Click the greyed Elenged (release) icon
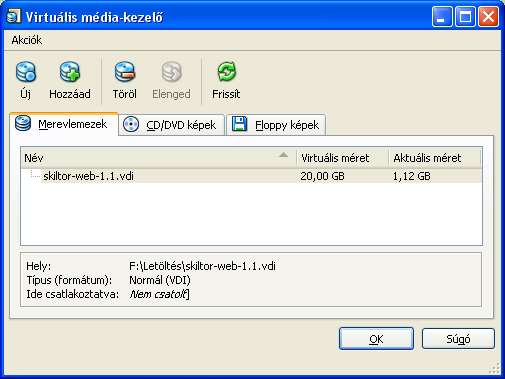Screen dimensions: 505x379 point(171,72)
